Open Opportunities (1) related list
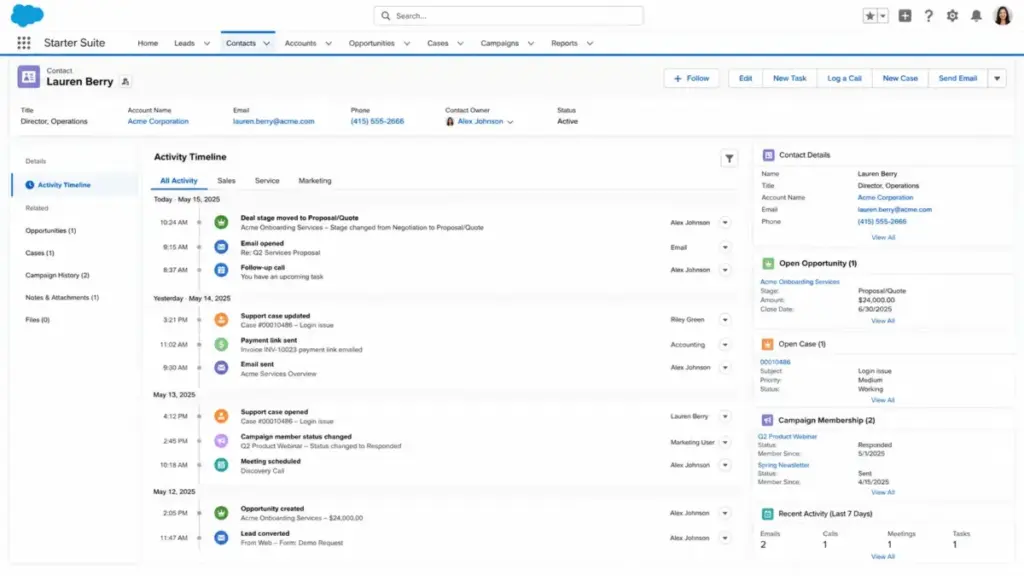 click(x=51, y=231)
